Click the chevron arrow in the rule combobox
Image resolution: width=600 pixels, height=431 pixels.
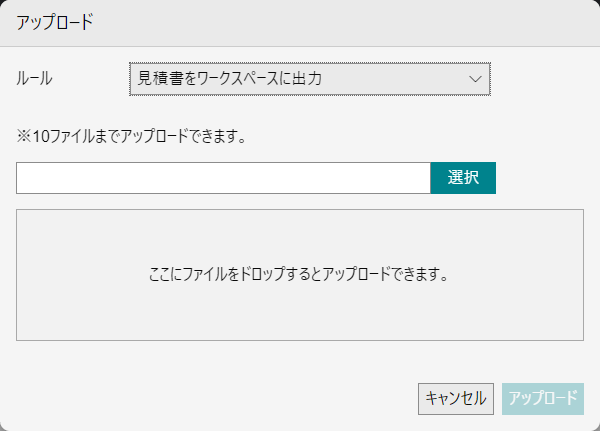click(x=475, y=79)
